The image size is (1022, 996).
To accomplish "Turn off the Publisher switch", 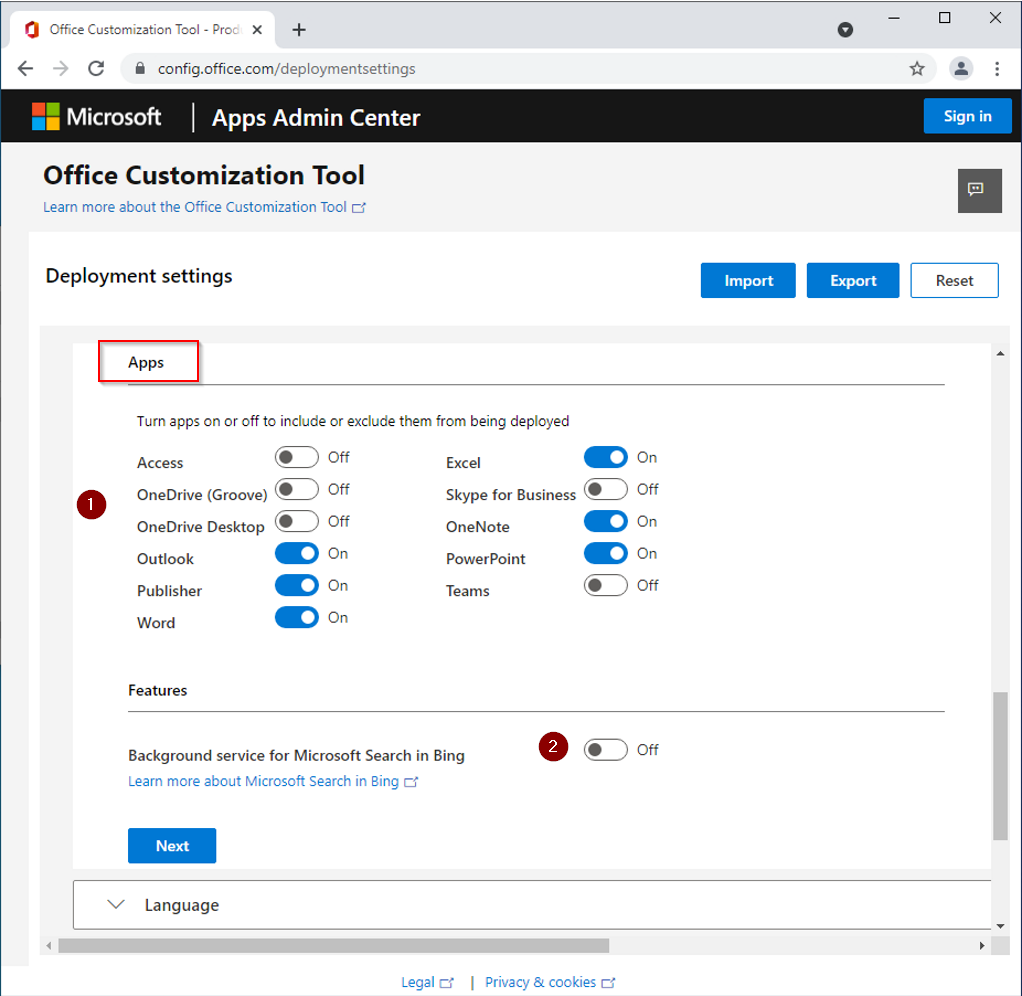I will pos(297,585).
